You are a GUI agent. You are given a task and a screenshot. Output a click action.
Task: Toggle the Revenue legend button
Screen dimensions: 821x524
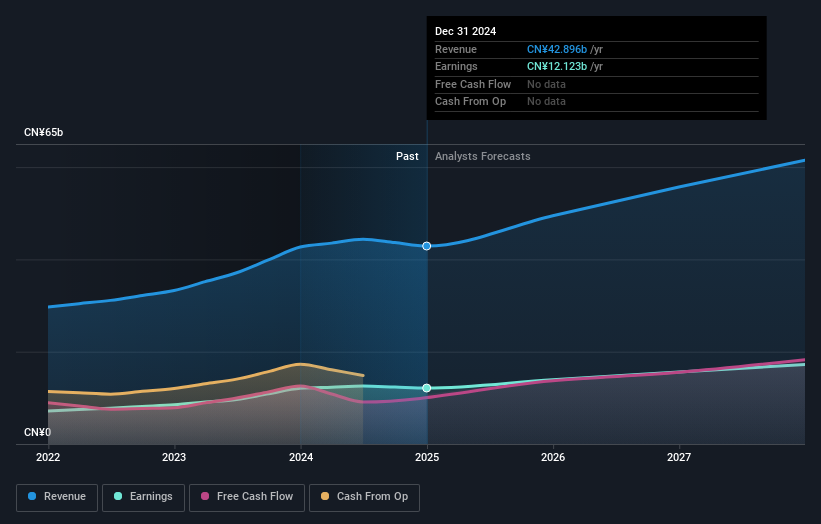57,497
